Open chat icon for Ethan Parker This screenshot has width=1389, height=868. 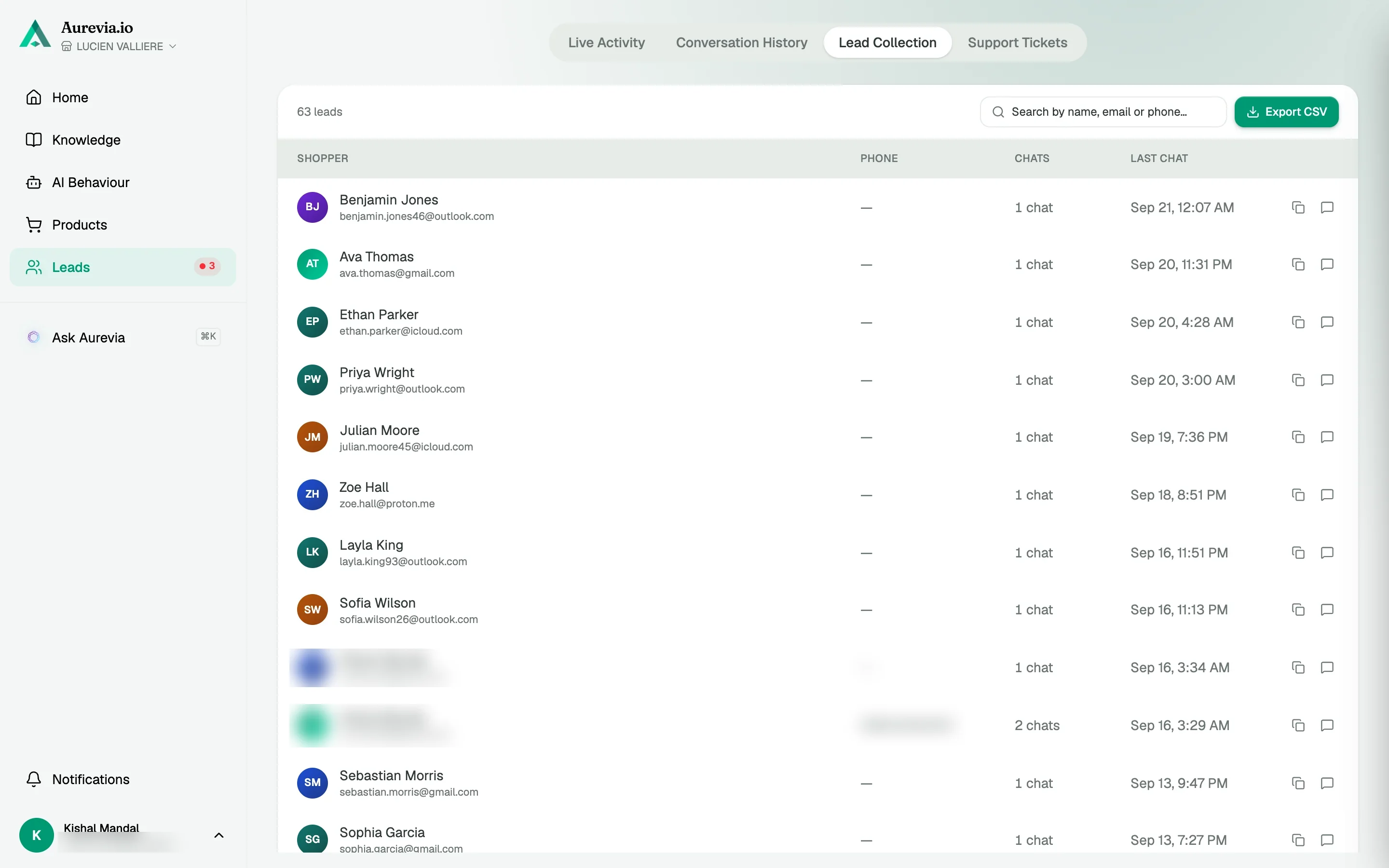click(x=1326, y=322)
